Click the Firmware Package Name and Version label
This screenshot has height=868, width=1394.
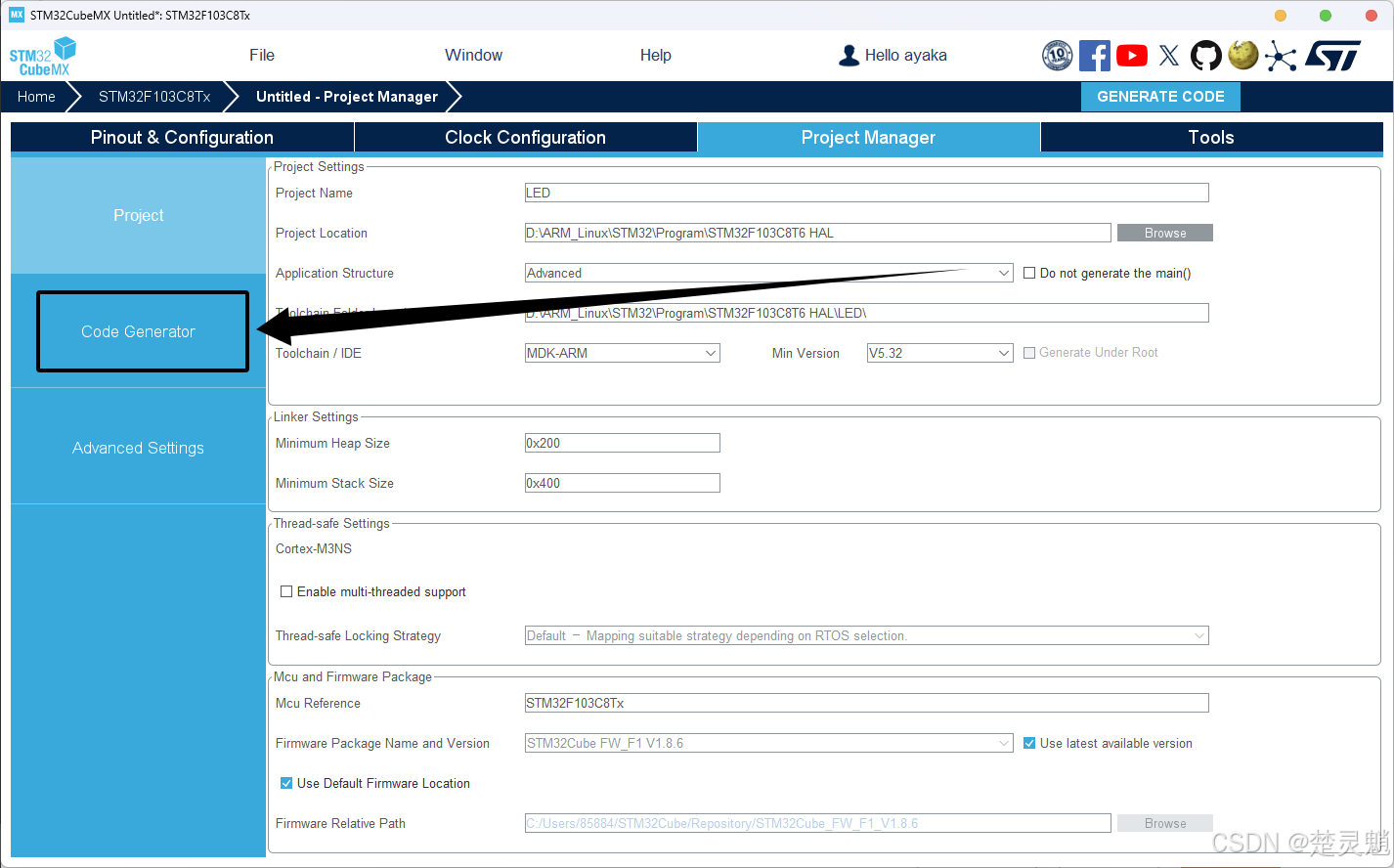[382, 743]
